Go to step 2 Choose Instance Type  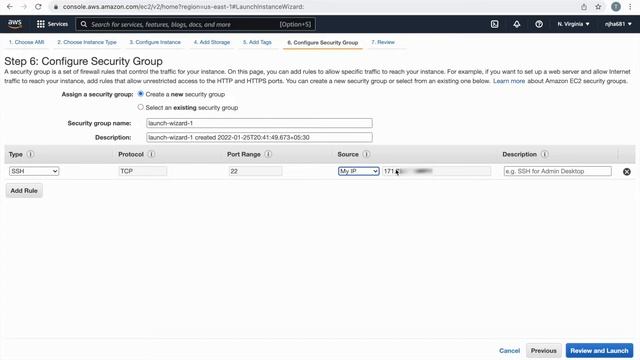[x=87, y=42]
